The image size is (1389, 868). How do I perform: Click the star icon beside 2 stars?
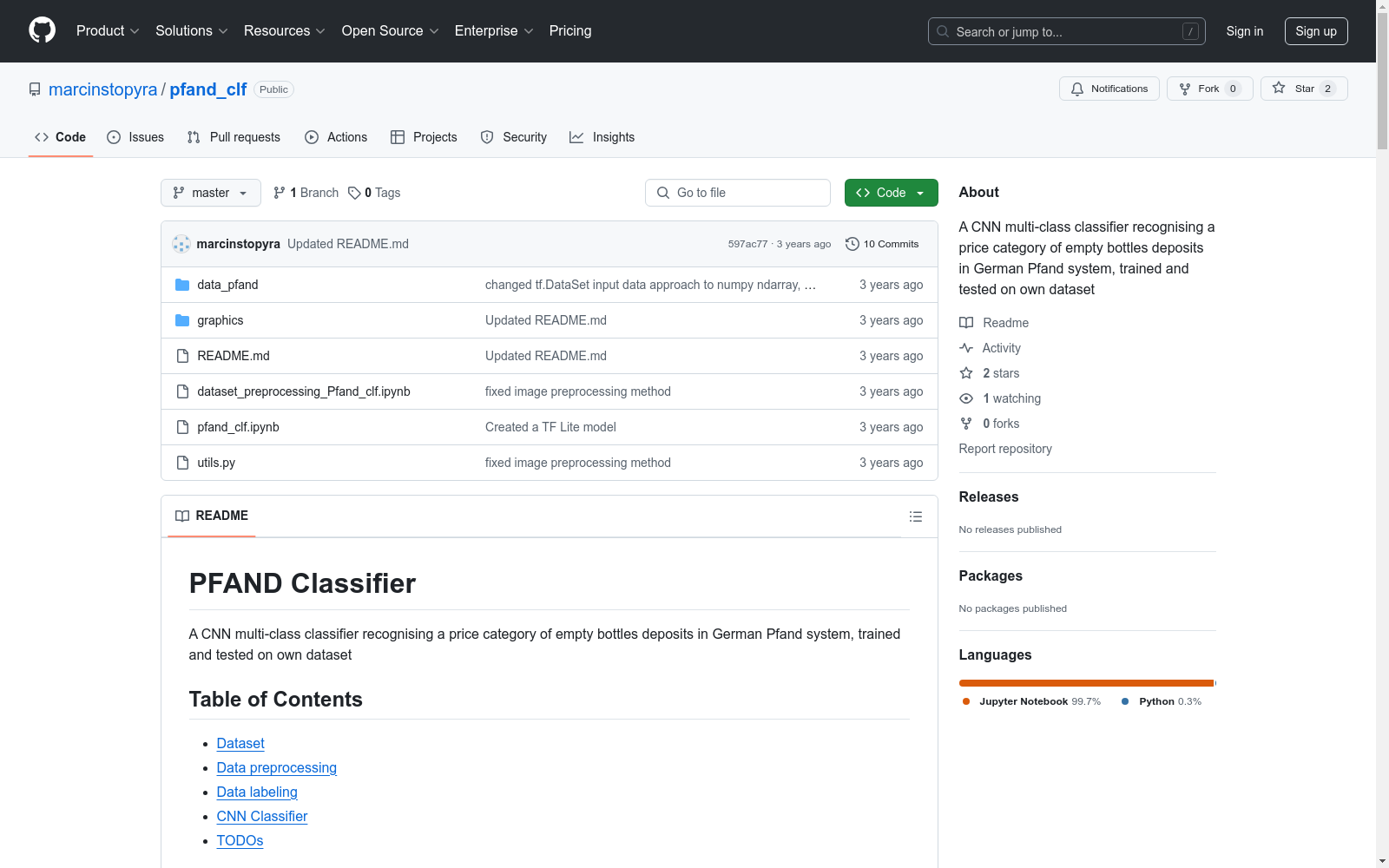click(x=966, y=373)
